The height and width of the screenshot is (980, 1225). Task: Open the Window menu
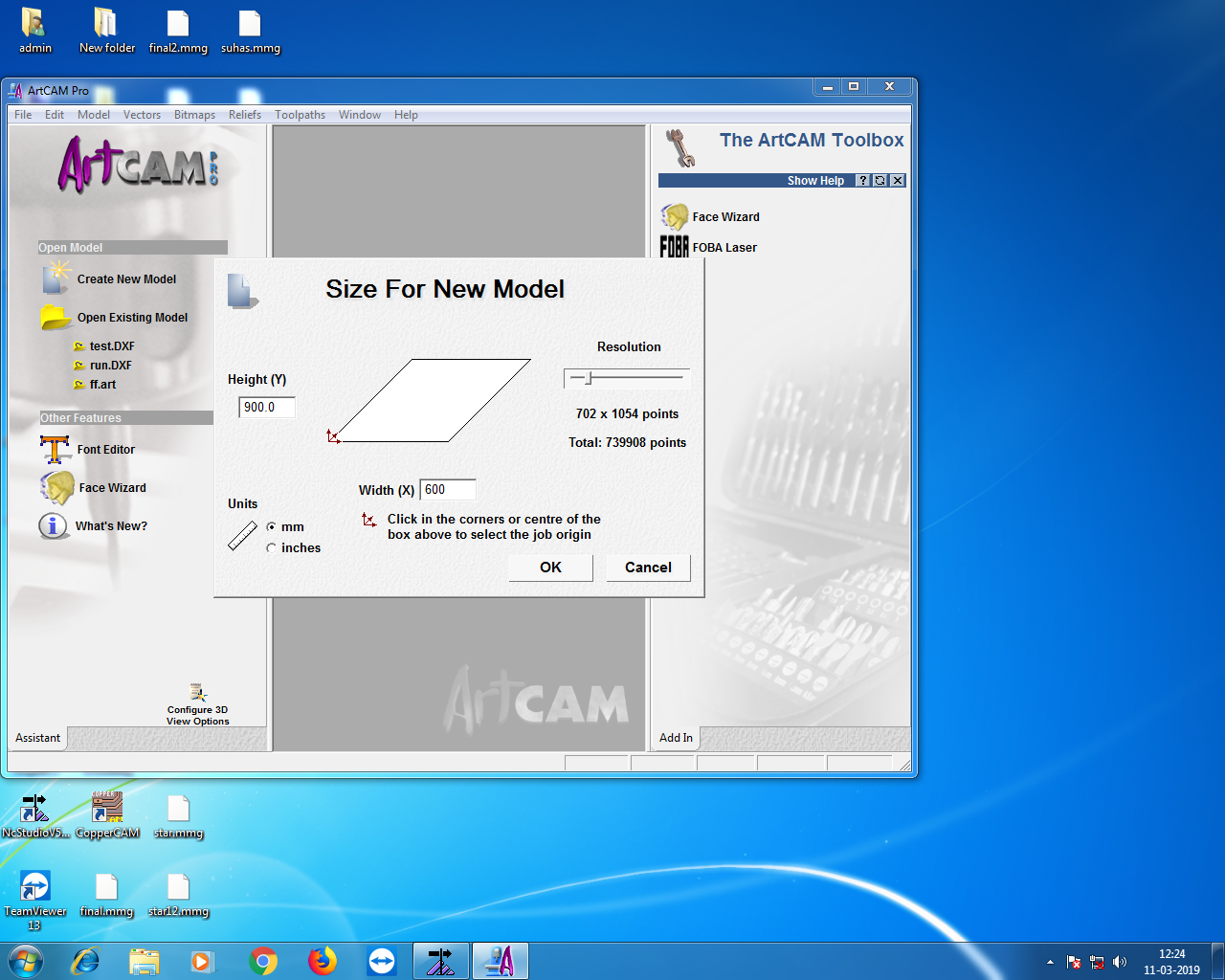click(360, 115)
